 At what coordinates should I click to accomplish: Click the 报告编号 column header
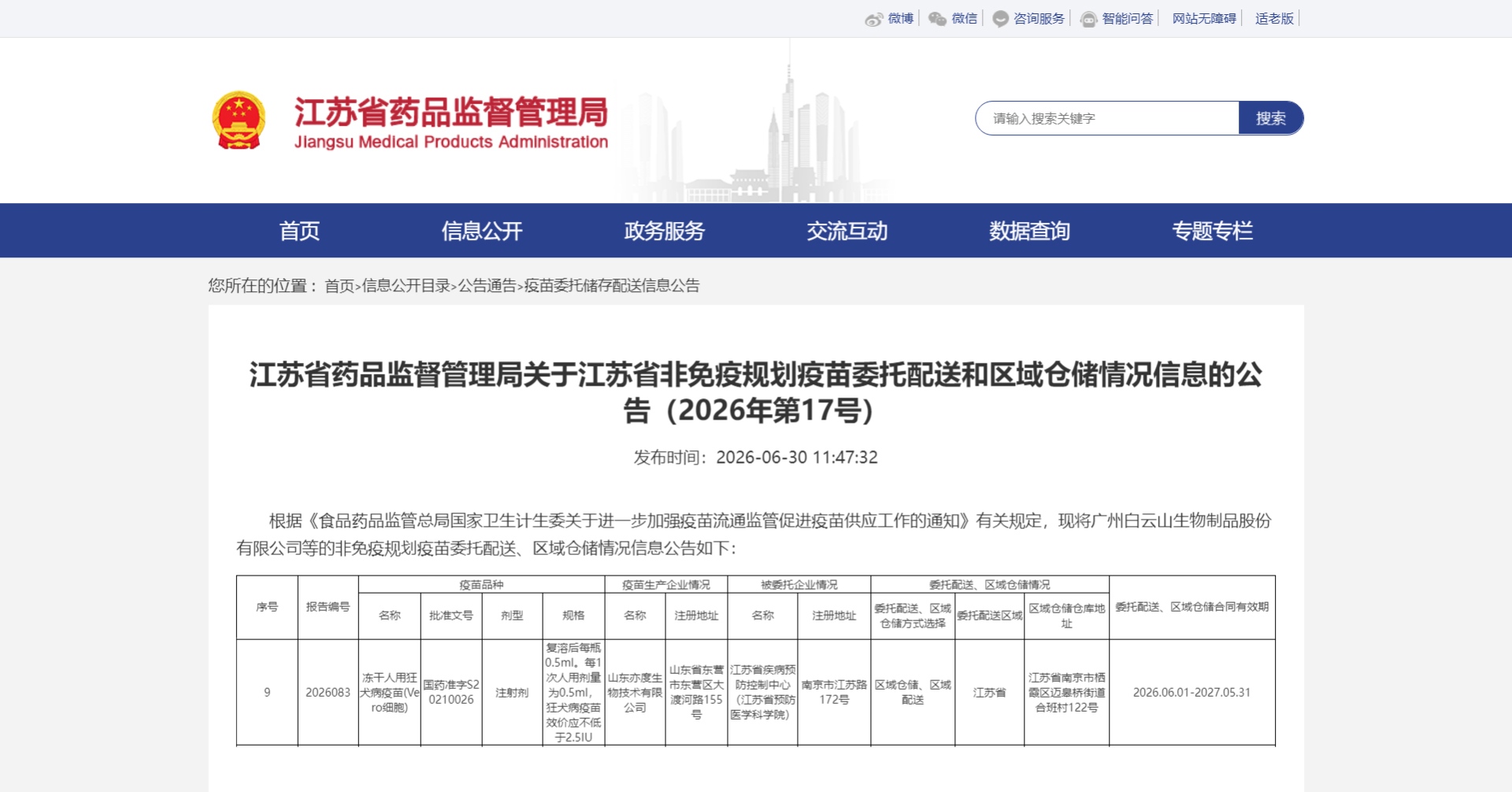328,607
